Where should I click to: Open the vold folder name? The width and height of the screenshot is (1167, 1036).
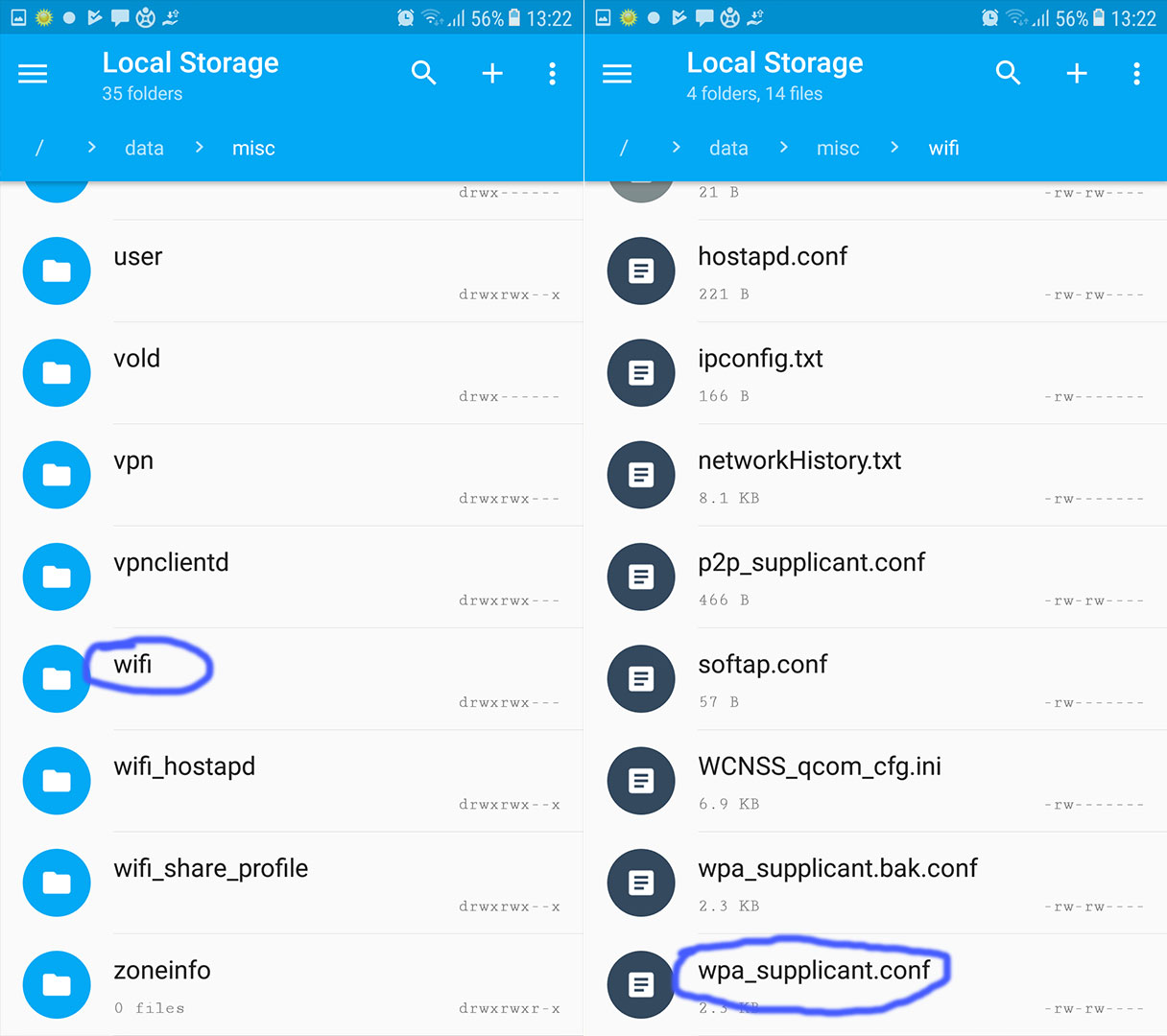click(x=137, y=359)
